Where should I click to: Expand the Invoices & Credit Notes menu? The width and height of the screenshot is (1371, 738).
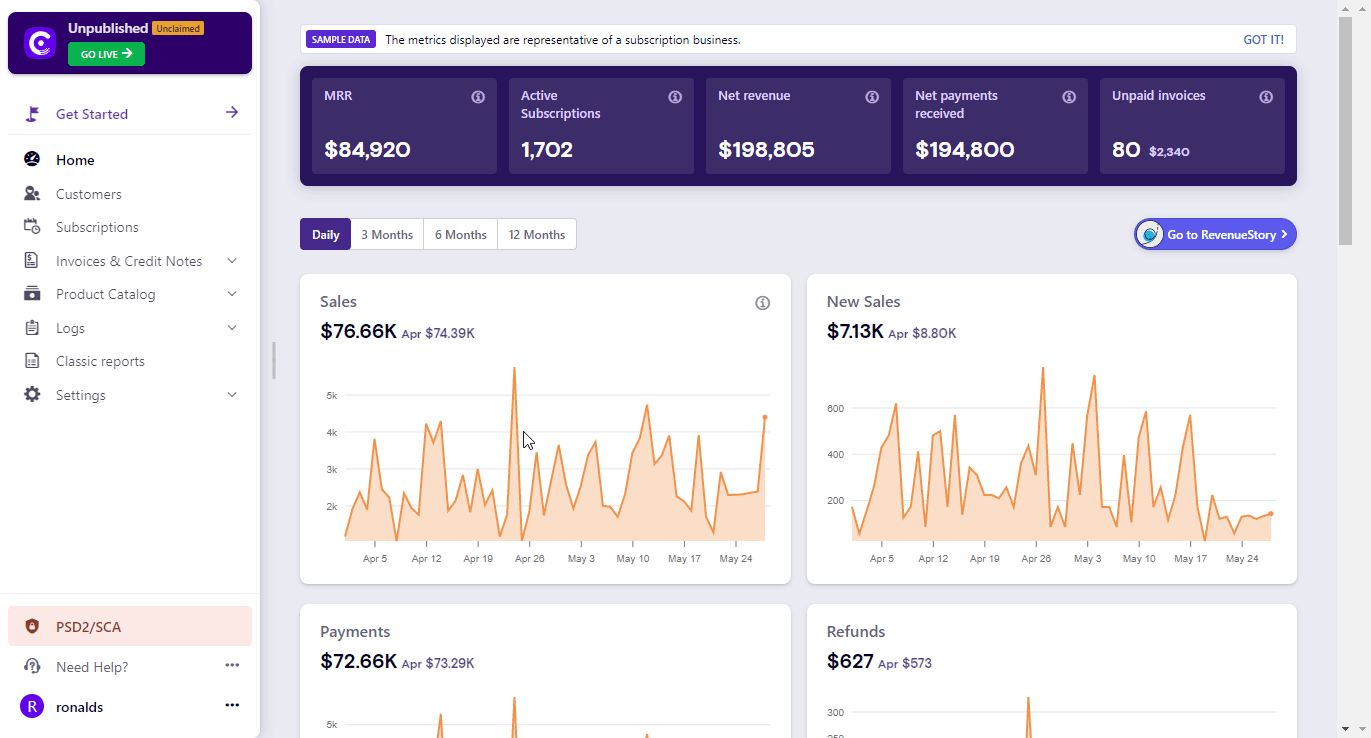pos(232,261)
